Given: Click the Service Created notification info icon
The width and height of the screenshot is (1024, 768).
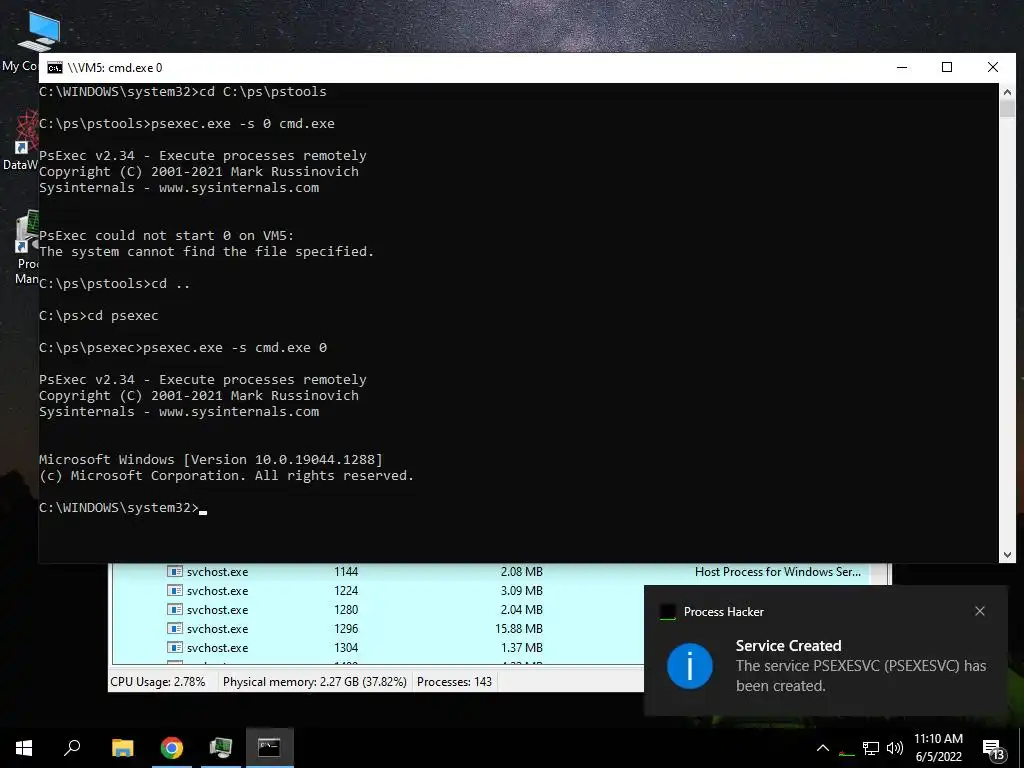Looking at the screenshot, I should (690, 665).
